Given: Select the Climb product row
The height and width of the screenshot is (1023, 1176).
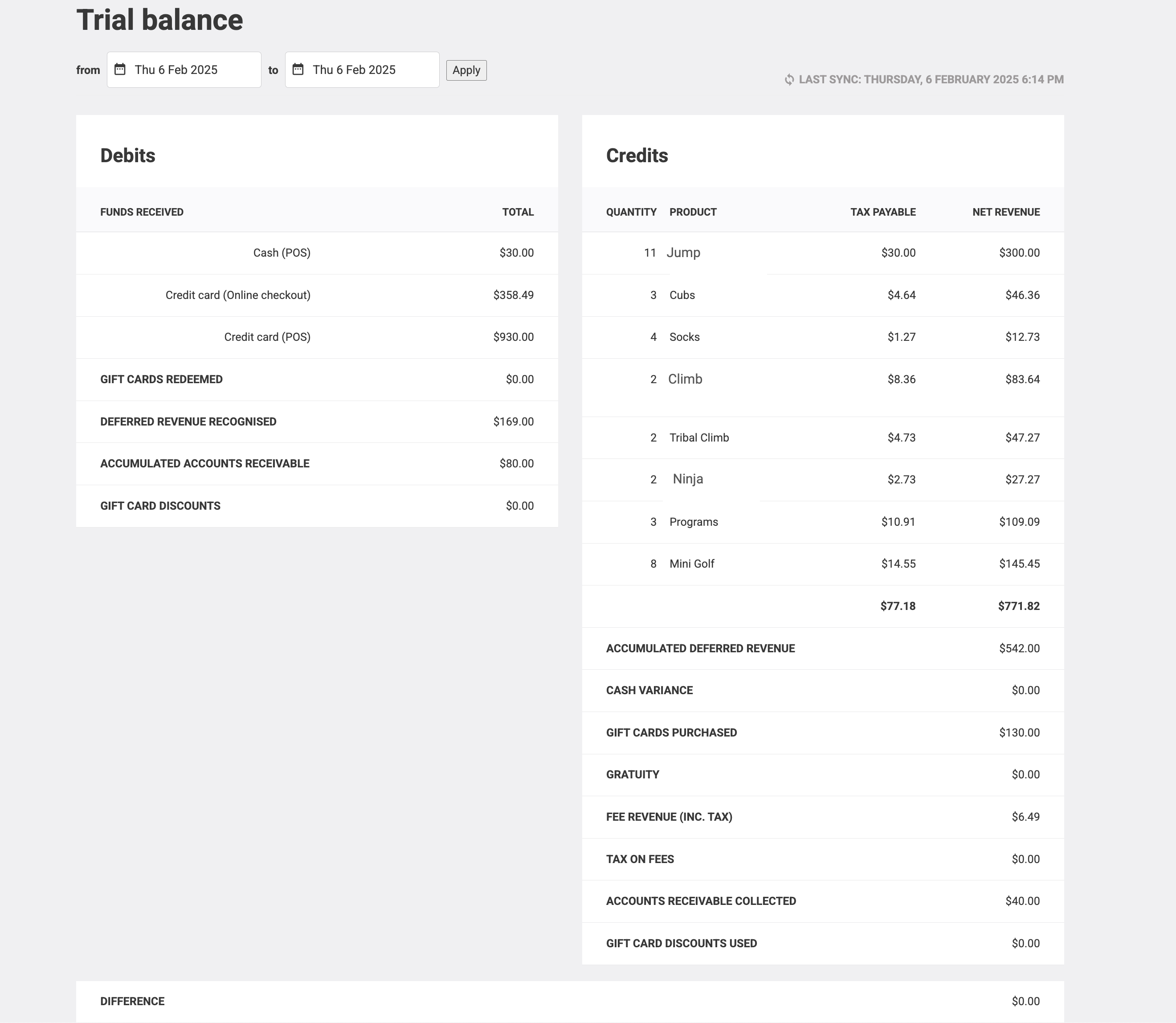Looking at the screenshot, I should tap(685, 379).
